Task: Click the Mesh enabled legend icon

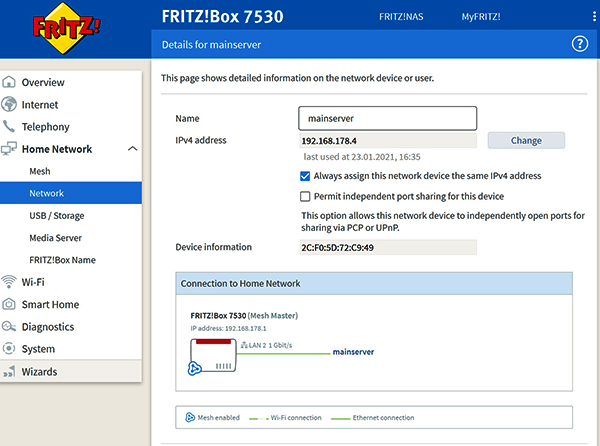Action: click(x=190, y=417)
